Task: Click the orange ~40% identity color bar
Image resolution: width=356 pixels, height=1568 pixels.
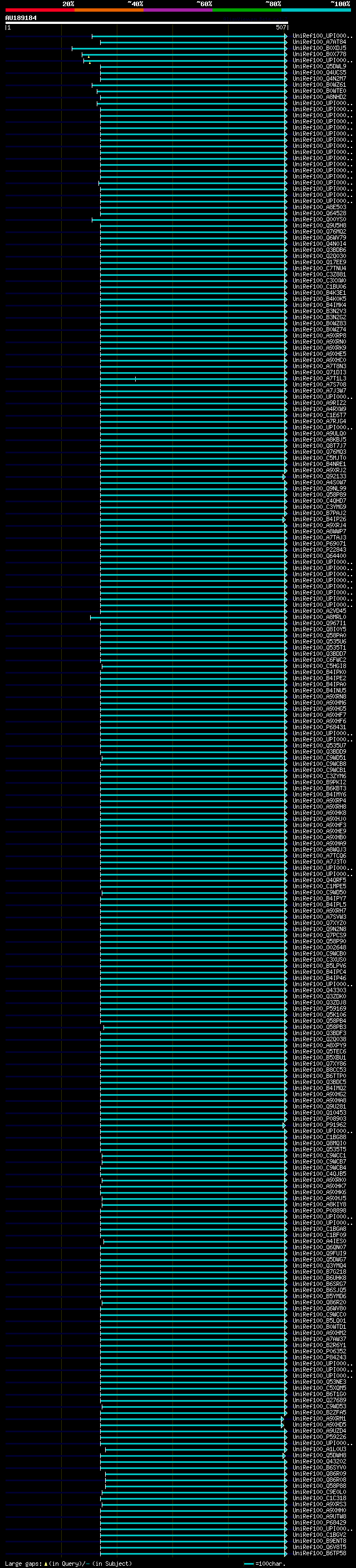Action: pos(109,10)
